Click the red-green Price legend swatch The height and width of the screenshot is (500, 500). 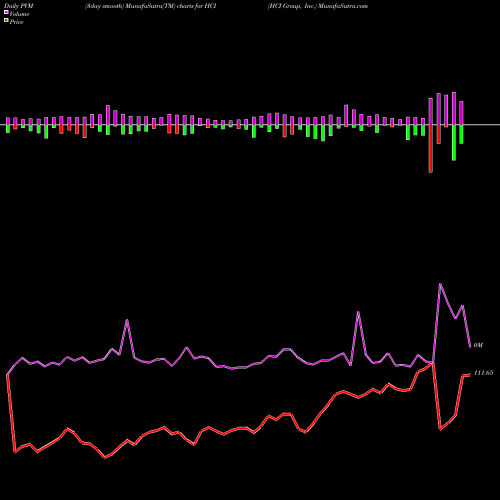coord(6,21)
